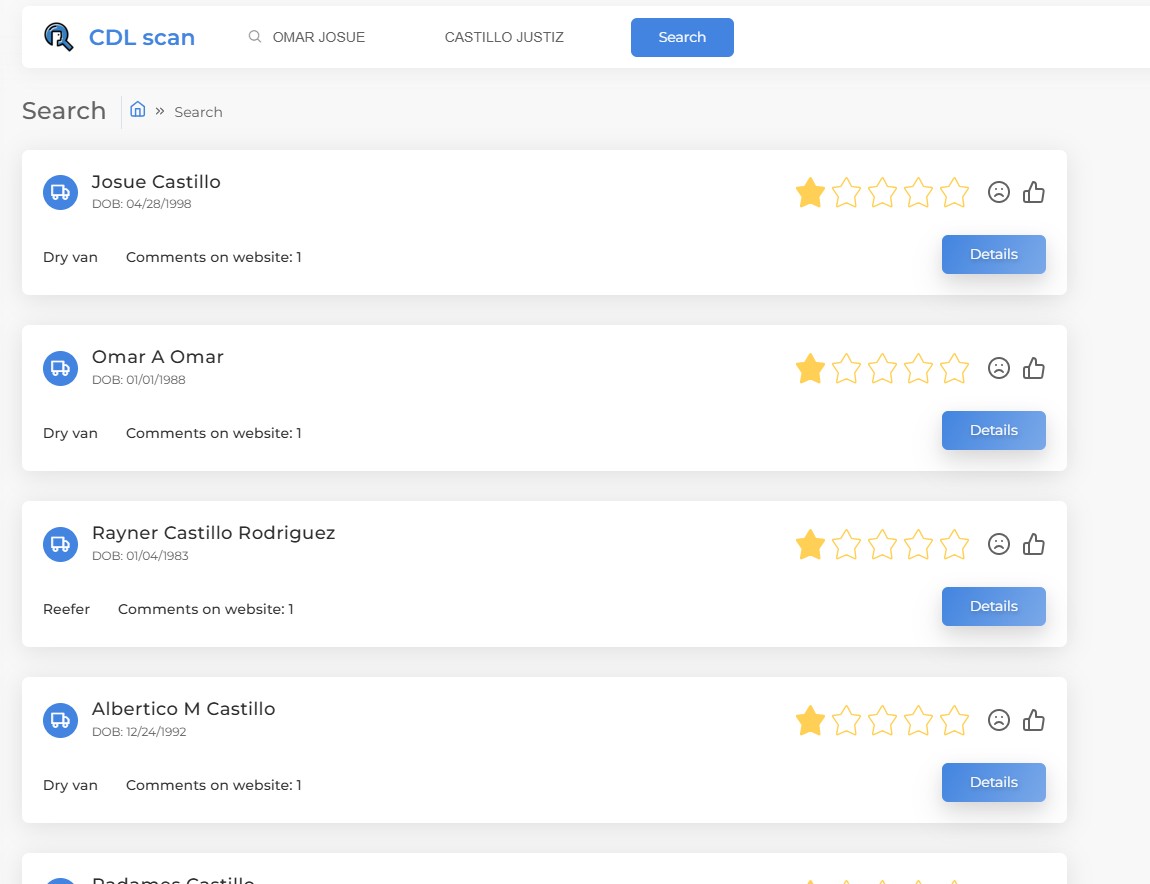Click the search magnifier icon in the header
This screenshot has height=884, width=1150.
point(255,37)
